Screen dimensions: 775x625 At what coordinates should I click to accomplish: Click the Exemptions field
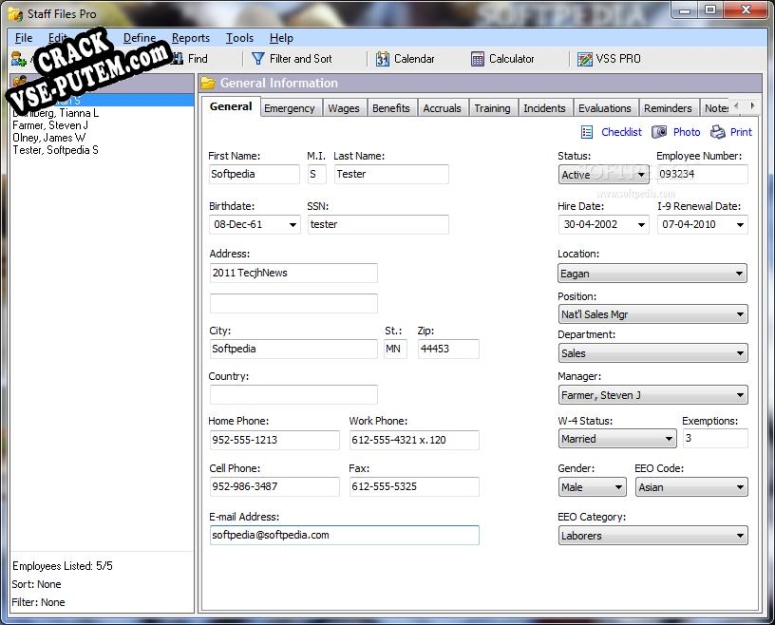[715, 438]
